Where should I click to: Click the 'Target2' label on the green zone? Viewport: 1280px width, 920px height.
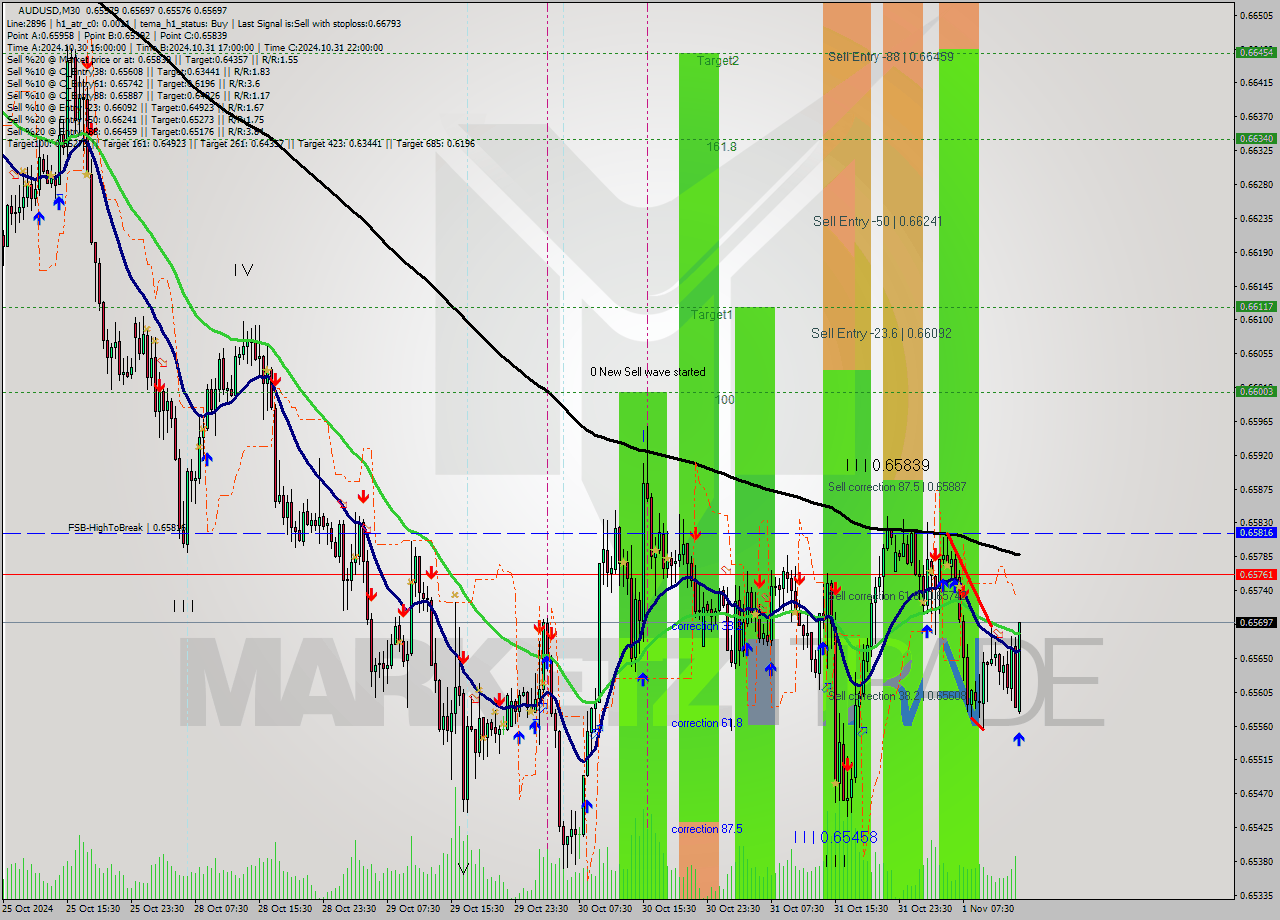click(718, 60)
